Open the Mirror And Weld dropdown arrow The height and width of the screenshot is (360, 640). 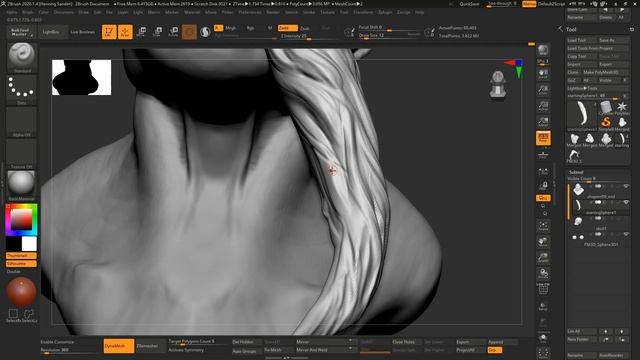pyautogui.click(x=350, y=349)
